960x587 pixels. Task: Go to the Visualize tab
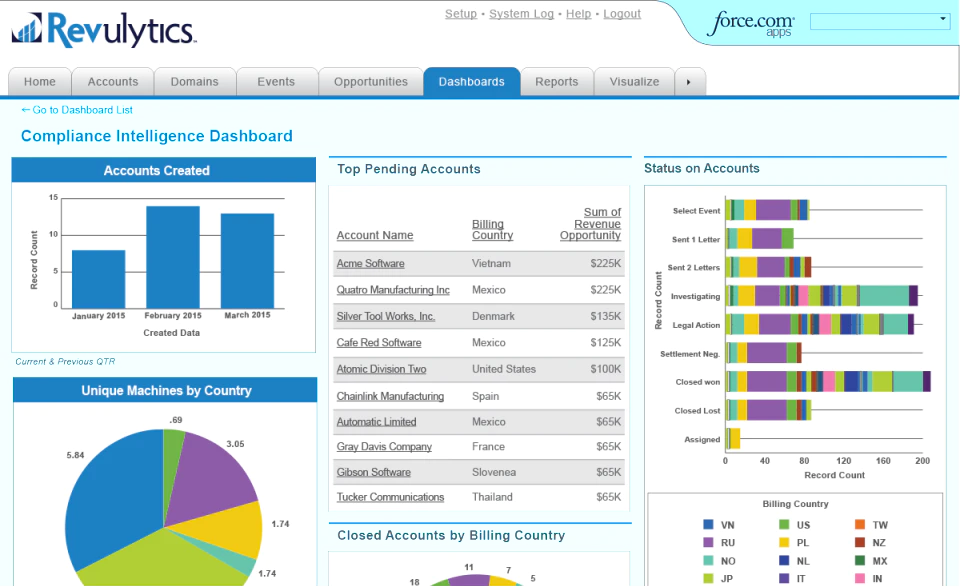pyautogui.click(x=634, y=82)
